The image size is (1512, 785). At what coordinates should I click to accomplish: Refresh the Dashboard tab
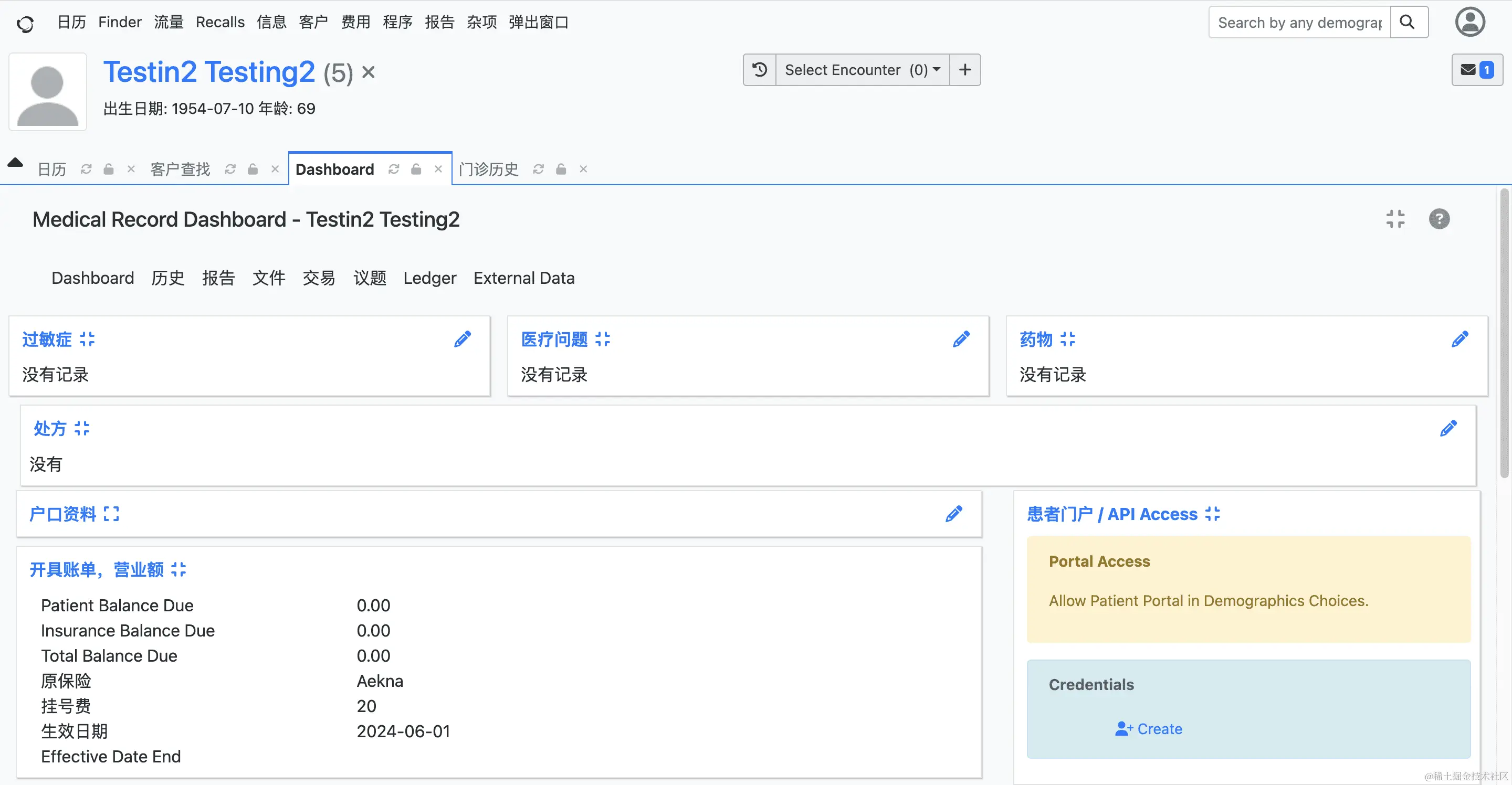pos(394,169)
